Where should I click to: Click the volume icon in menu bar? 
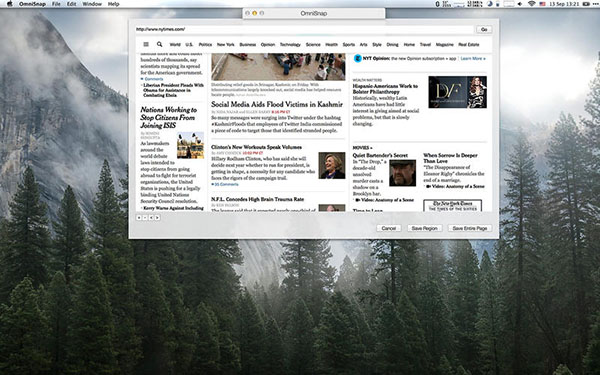point(520,4)
